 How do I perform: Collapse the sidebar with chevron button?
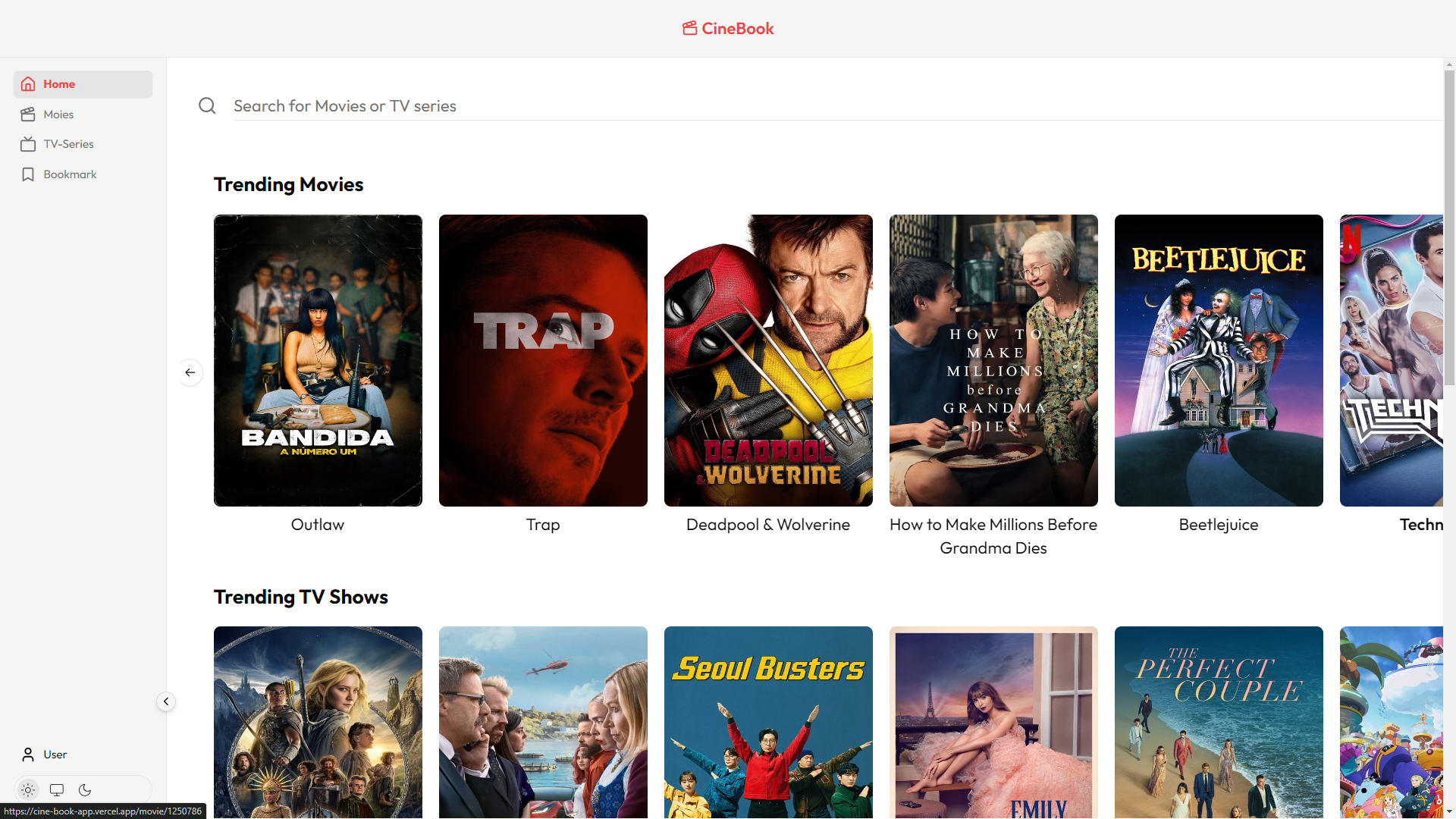pos(166,701)
